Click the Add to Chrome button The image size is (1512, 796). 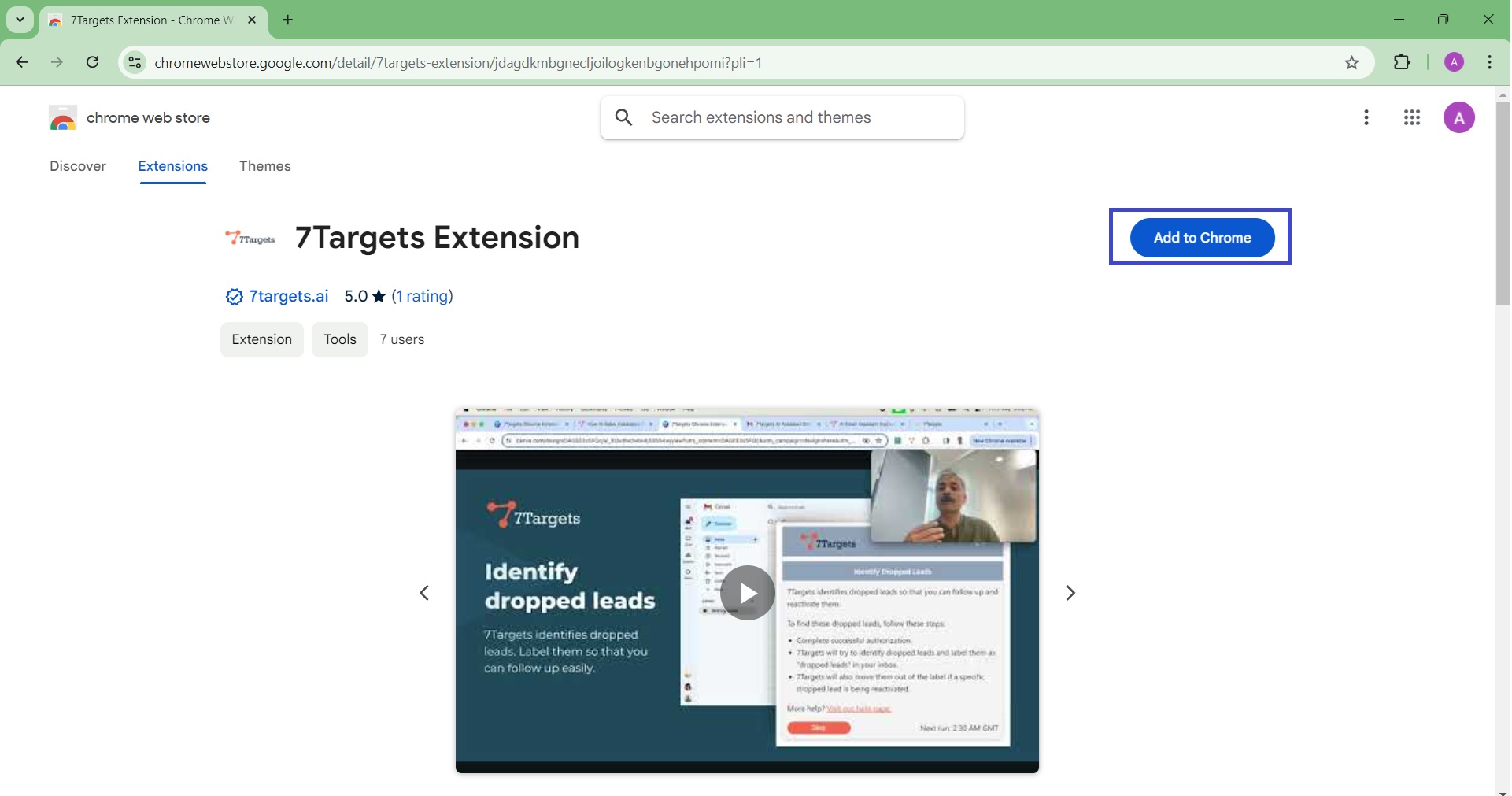point(1202,238)
